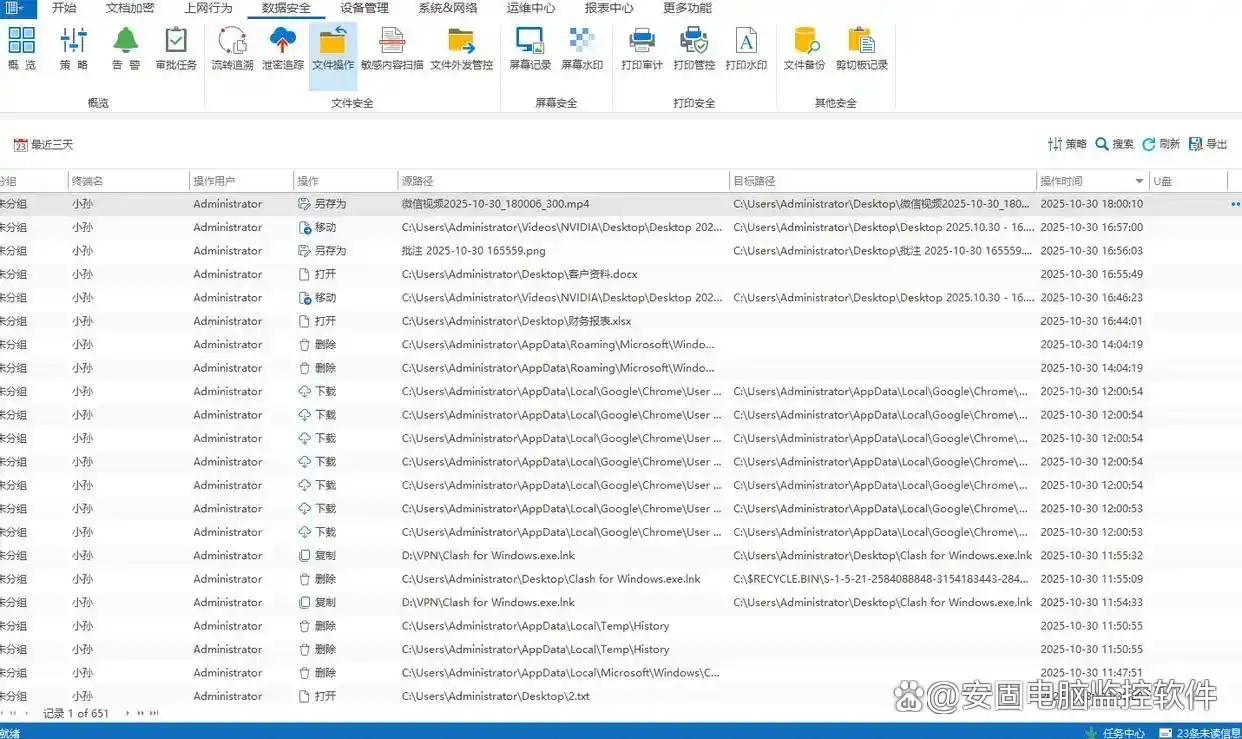Click the 屏幕水印 icon

click(x=581, y=42)
